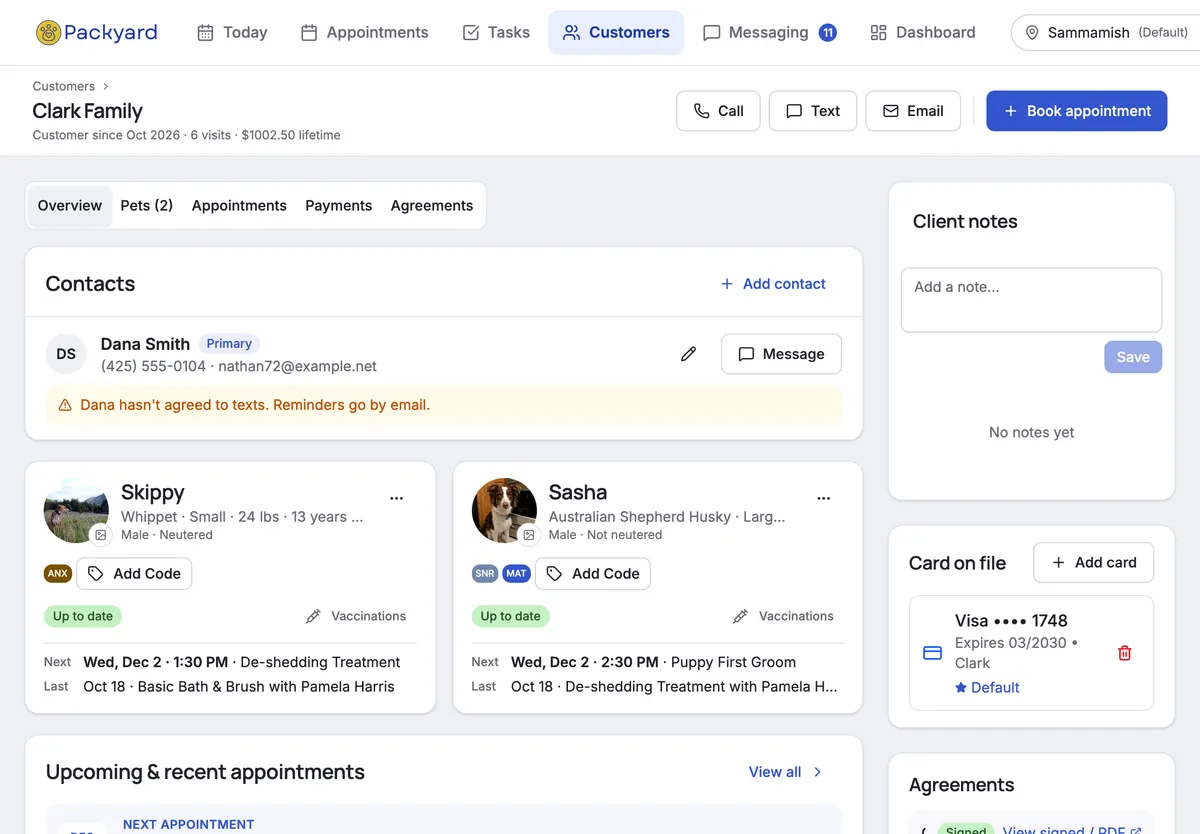
Task: Add Code for Sasha
Action: click(x=593, y=574)
